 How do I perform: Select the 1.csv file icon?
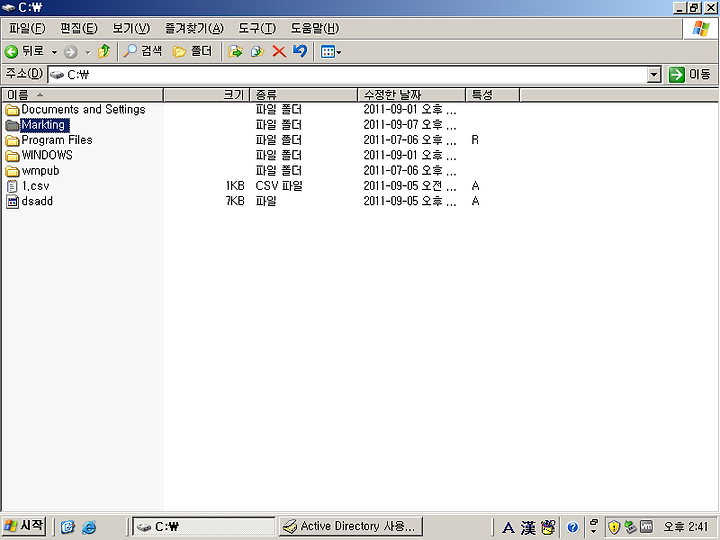12,186
